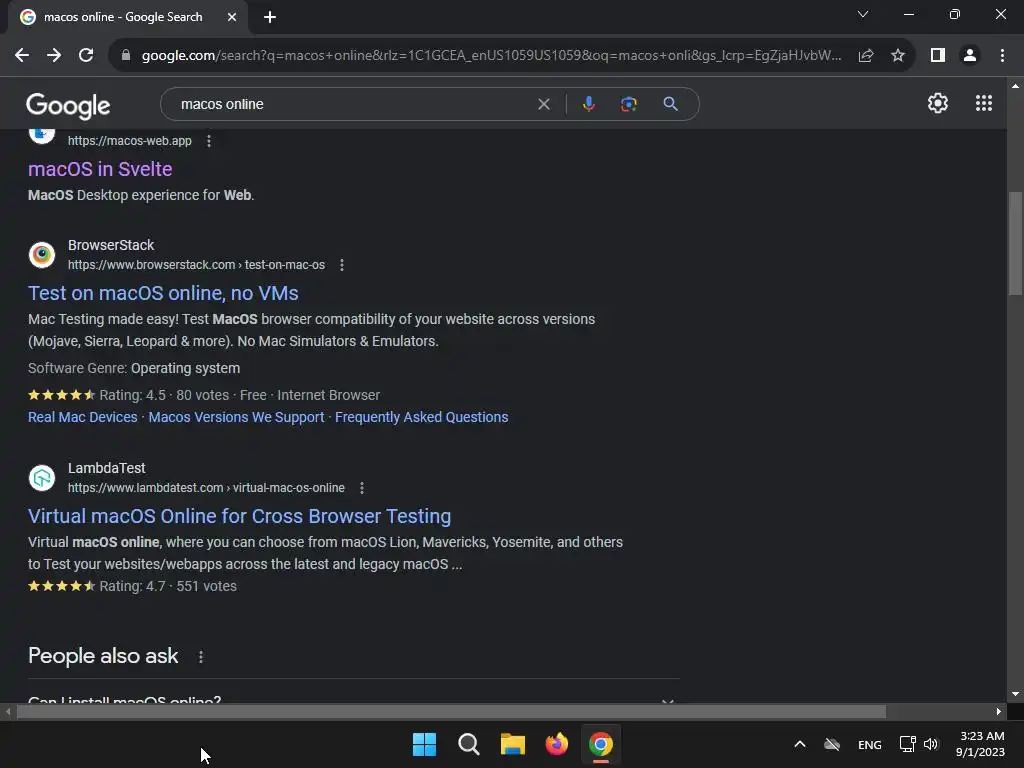
Task: Expand 'Can I install macOS online?' question
Action: (x=353, y=700)
